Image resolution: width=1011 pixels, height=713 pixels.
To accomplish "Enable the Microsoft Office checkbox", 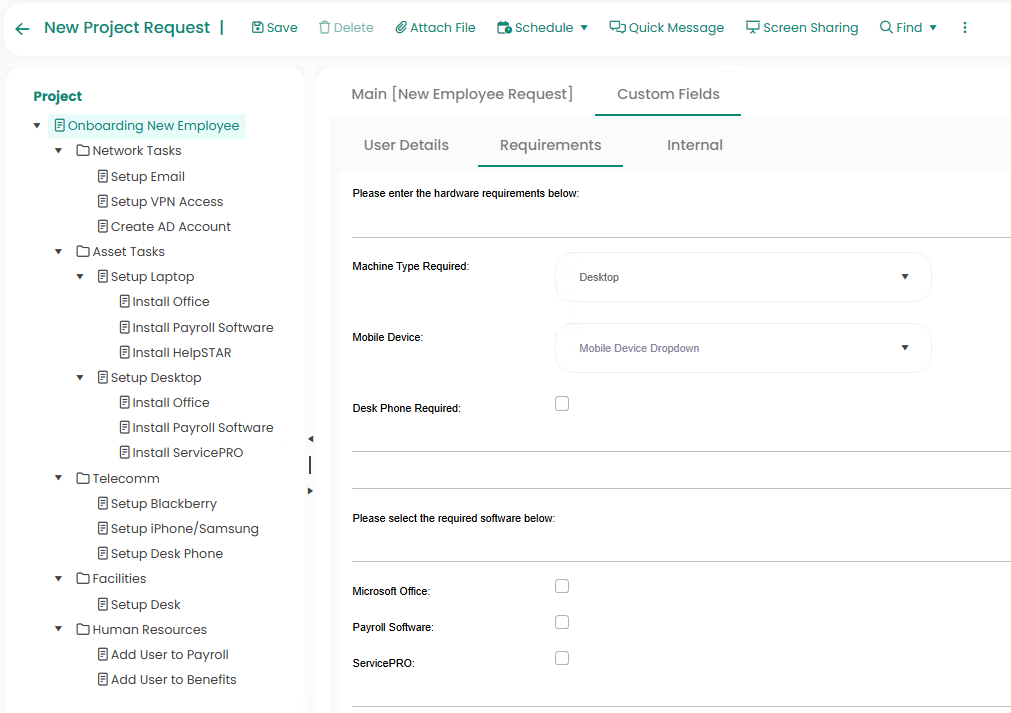I will click(x=562, y=586).
